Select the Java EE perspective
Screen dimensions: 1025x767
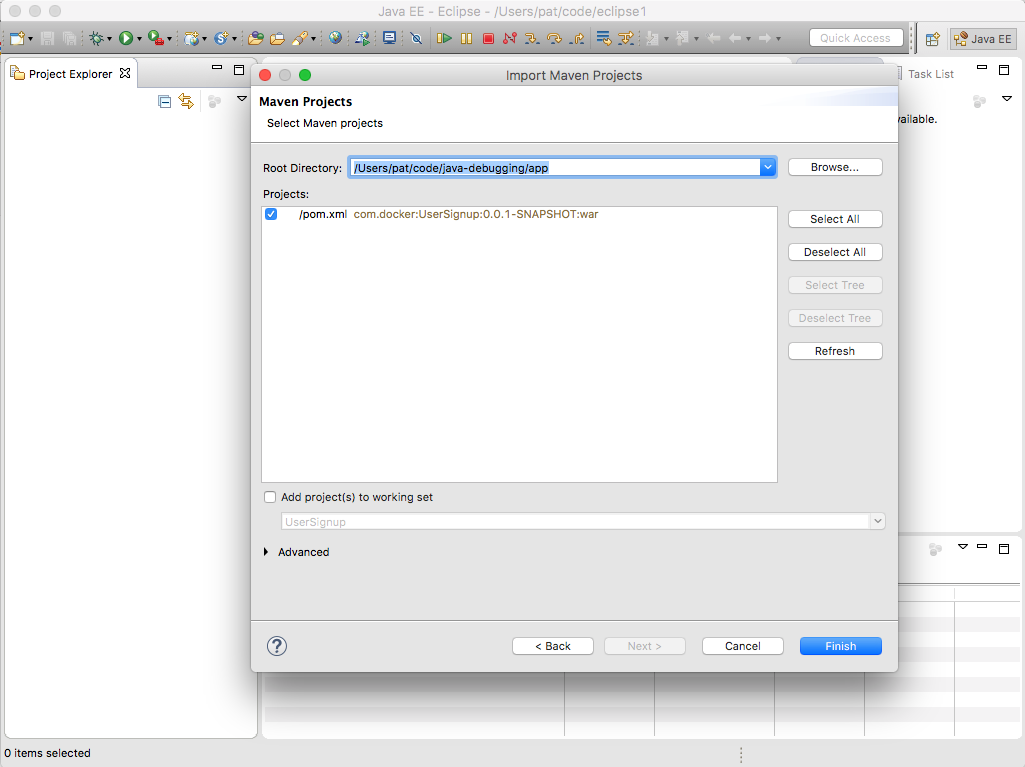click(x=982, y=39)
